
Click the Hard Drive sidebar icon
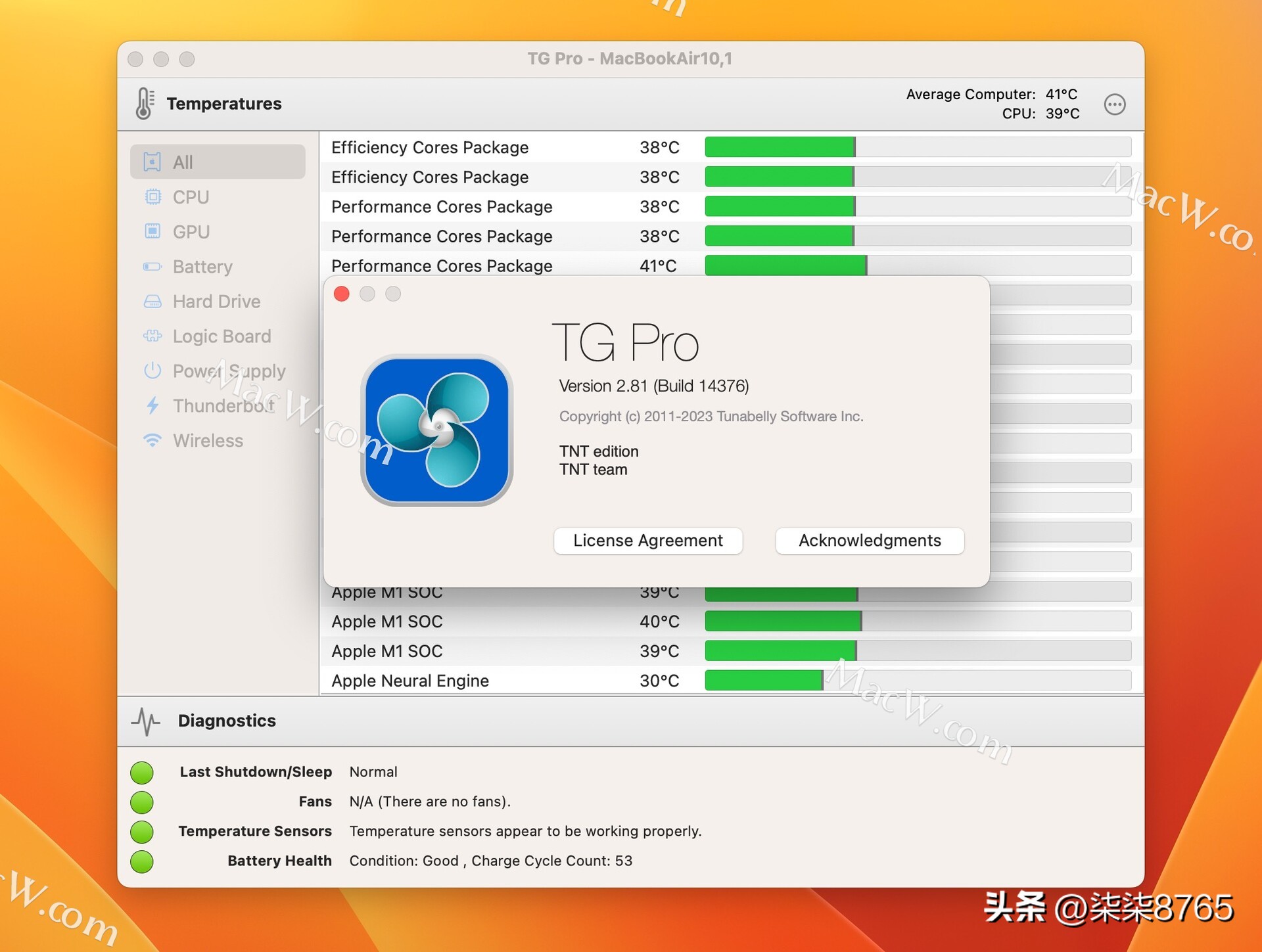click(x=153, y=302)
